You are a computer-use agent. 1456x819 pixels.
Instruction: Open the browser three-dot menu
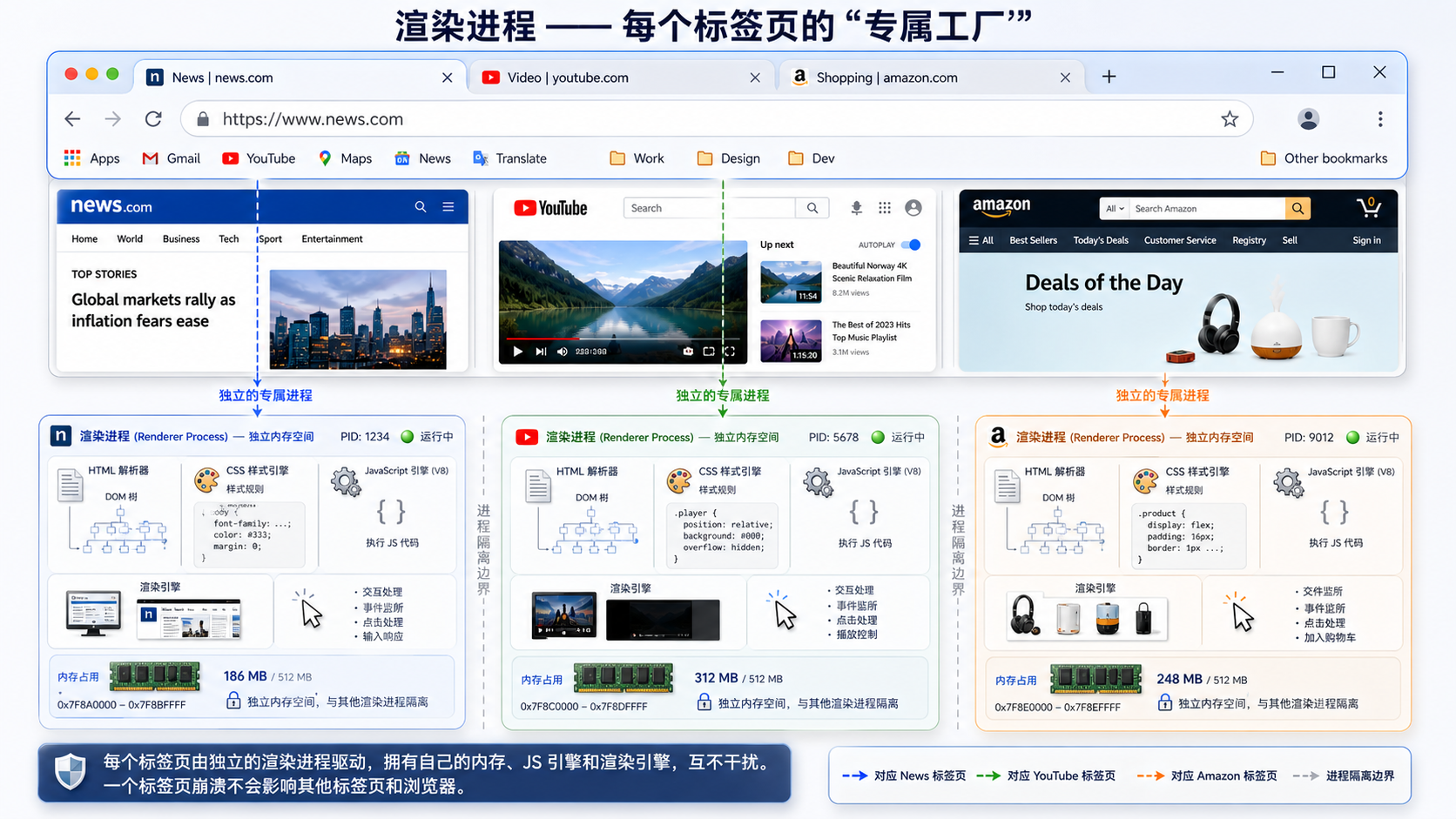point(1380,119)
